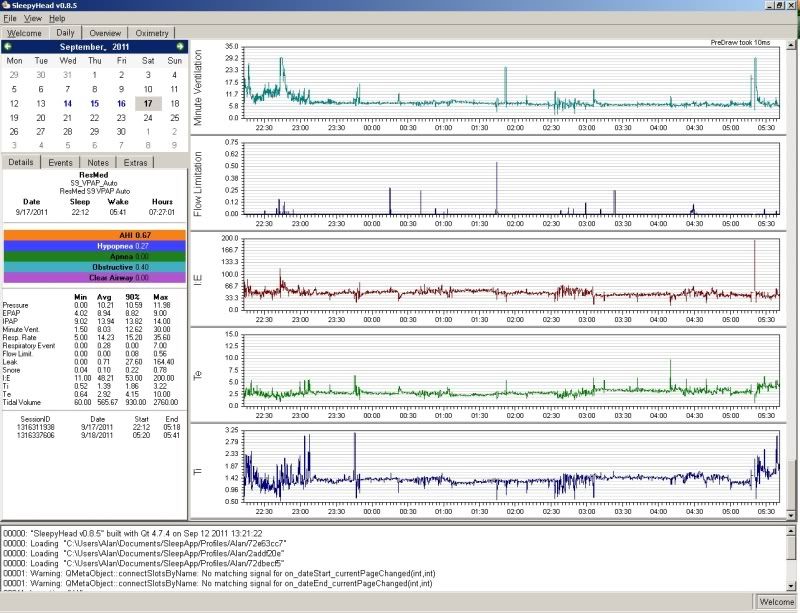Click the "Snore" statistics row label

[x=11, y=370]
